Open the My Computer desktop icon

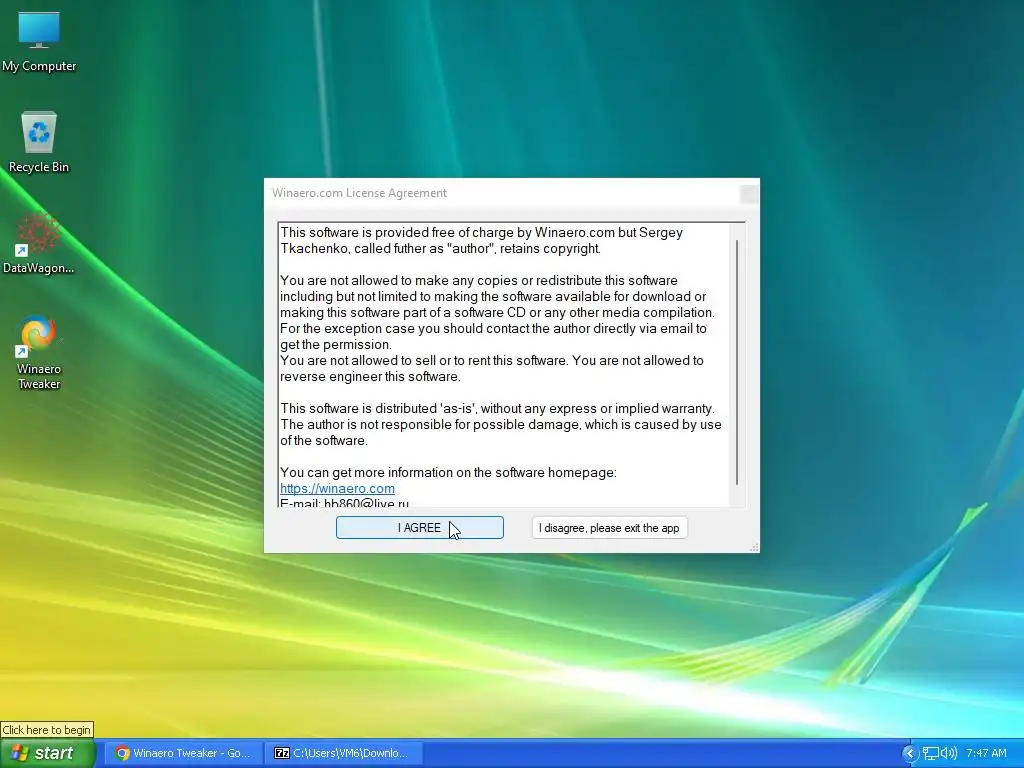click(39, 41)
